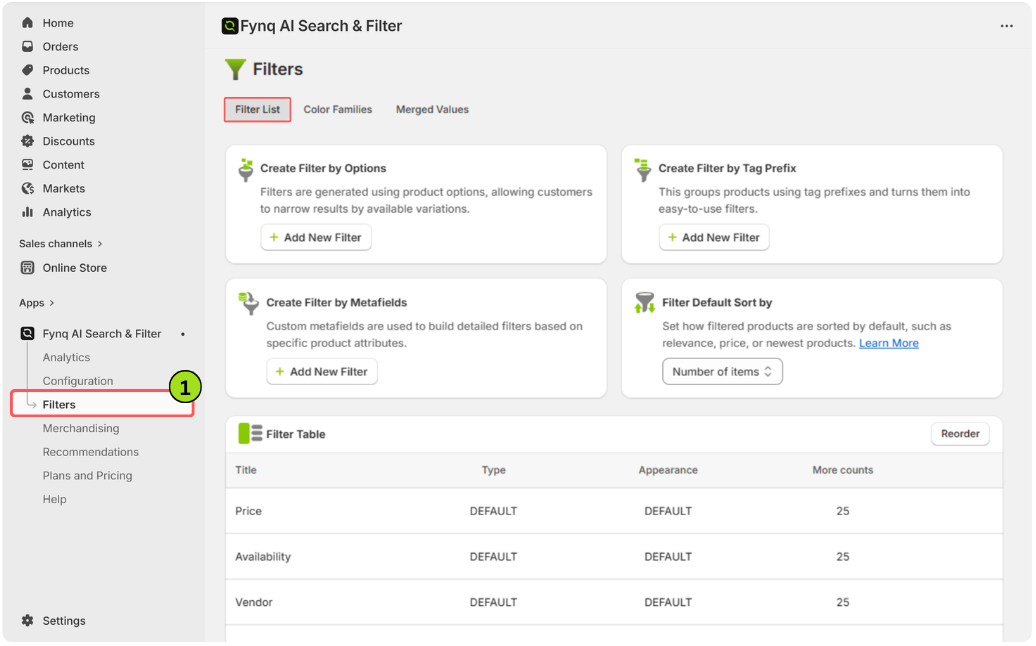The image size is (1036, 646).
Task: Click the Content image icon
Action: pyautogui.click(x=27, y=165)
